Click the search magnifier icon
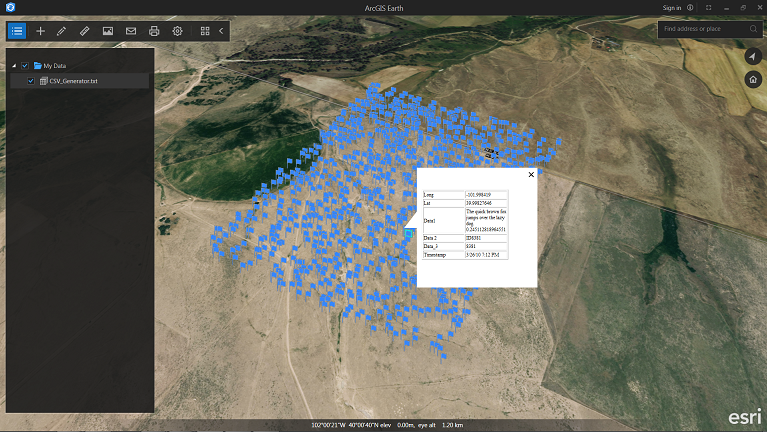Screen dimensions: 767x432 point(753,29)
